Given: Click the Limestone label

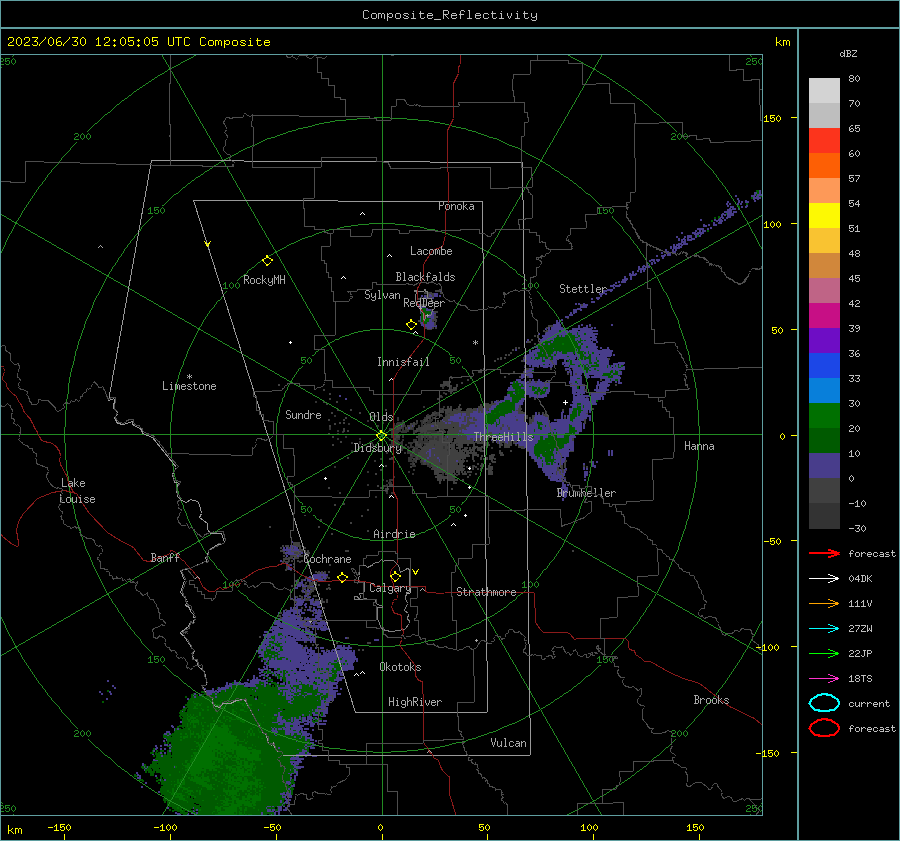Looking at the screenshot, I should [189, 386].
